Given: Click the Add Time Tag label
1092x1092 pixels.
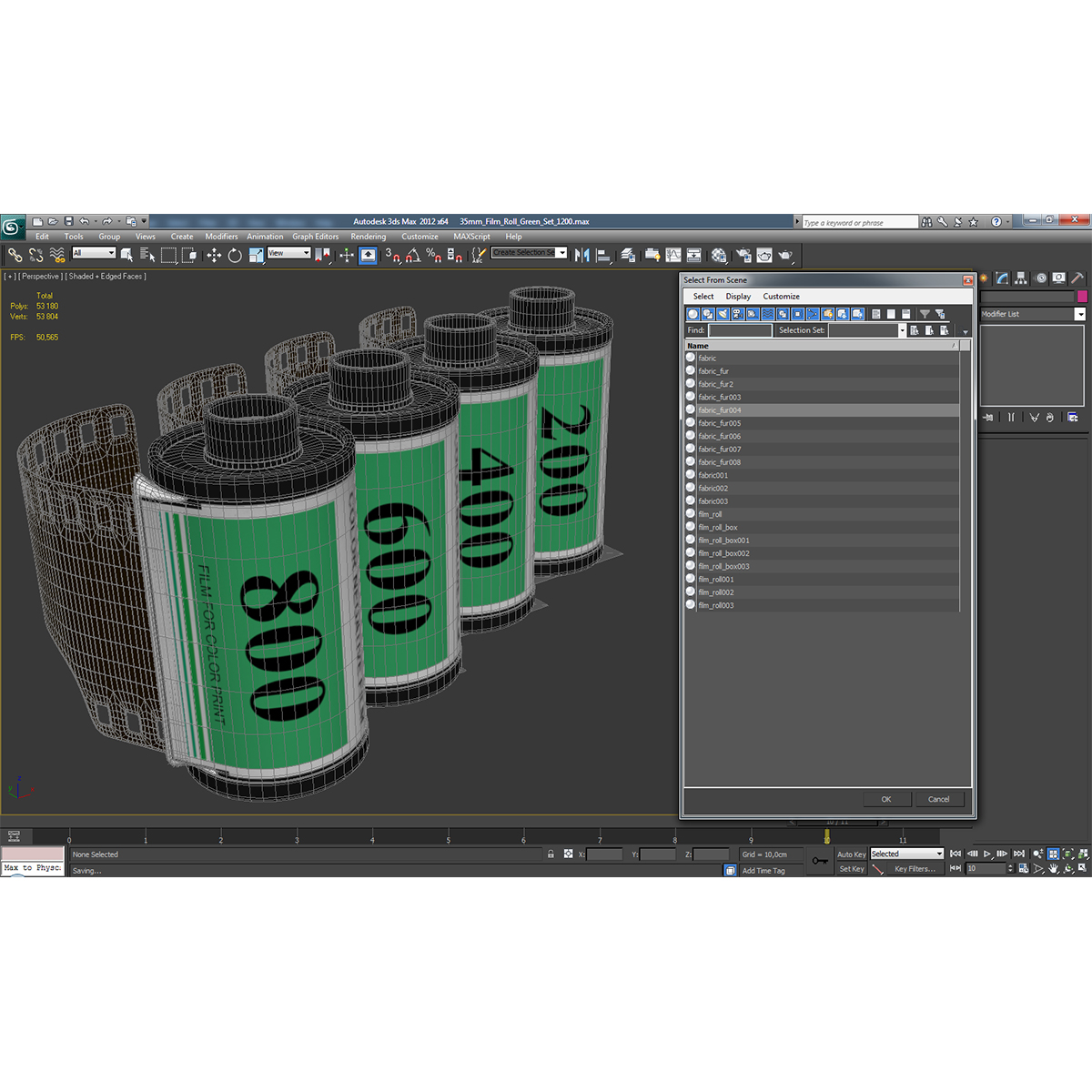Looking at the screenshot, I should pyautogui.click(x=763, y=871).
